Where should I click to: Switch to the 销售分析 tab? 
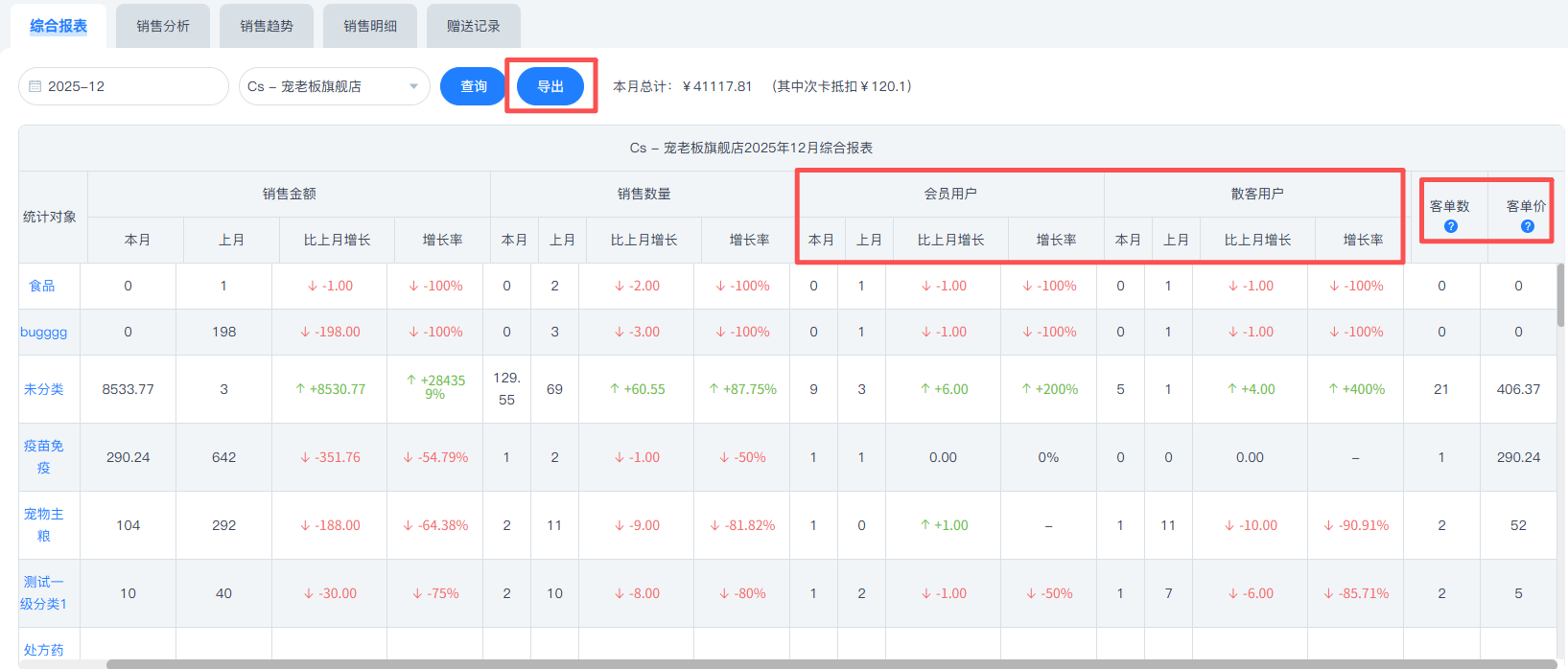163,26
